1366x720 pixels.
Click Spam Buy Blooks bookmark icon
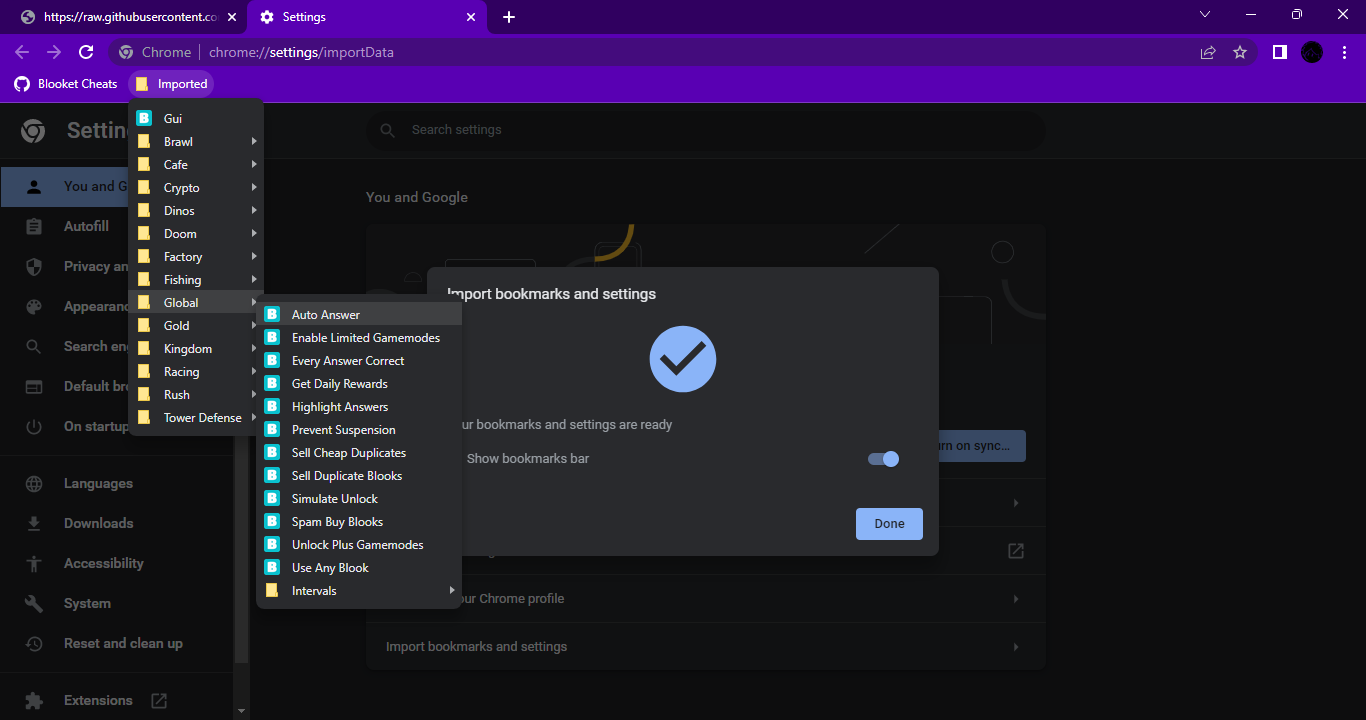pyautogui.click(x=271, y=521)
